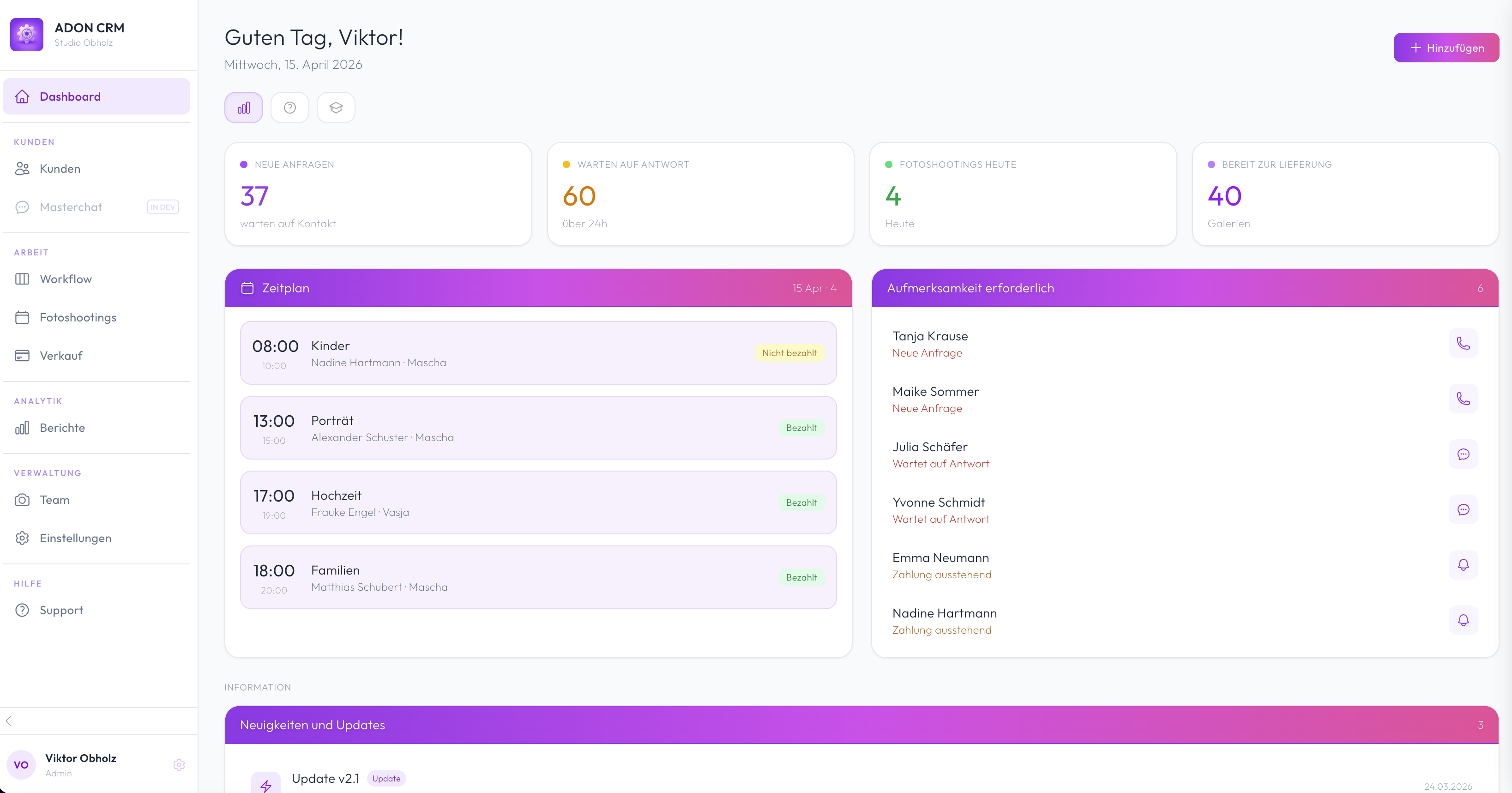Navigate to Fotoshootings in the sidebar
The width and height of the screenshot is (1512, 793).
click(x=78, y=317)
